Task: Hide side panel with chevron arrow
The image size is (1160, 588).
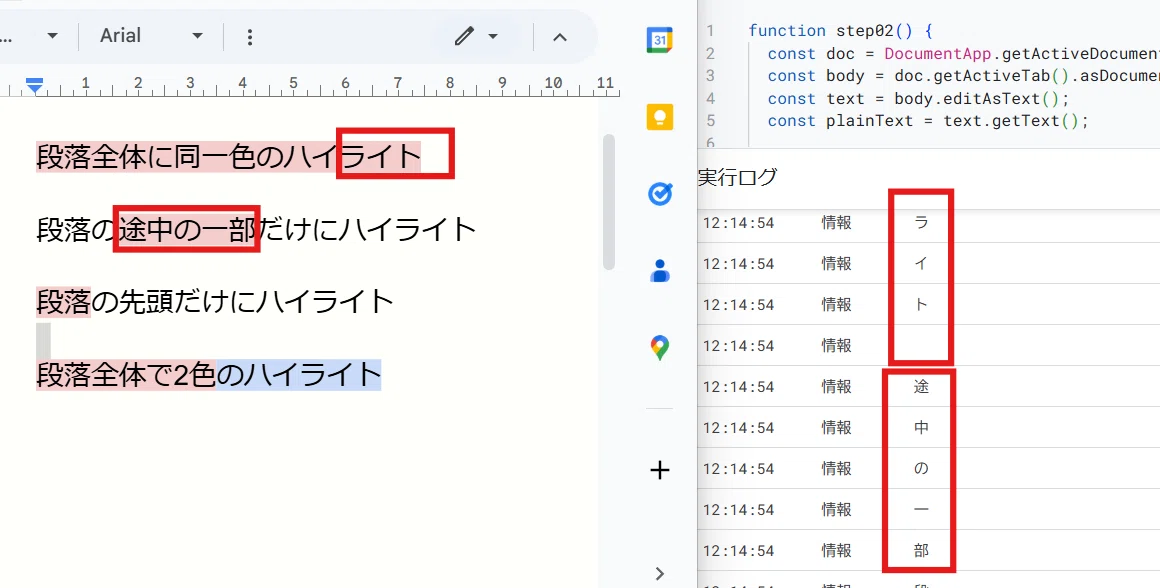Action: point(659,573)
